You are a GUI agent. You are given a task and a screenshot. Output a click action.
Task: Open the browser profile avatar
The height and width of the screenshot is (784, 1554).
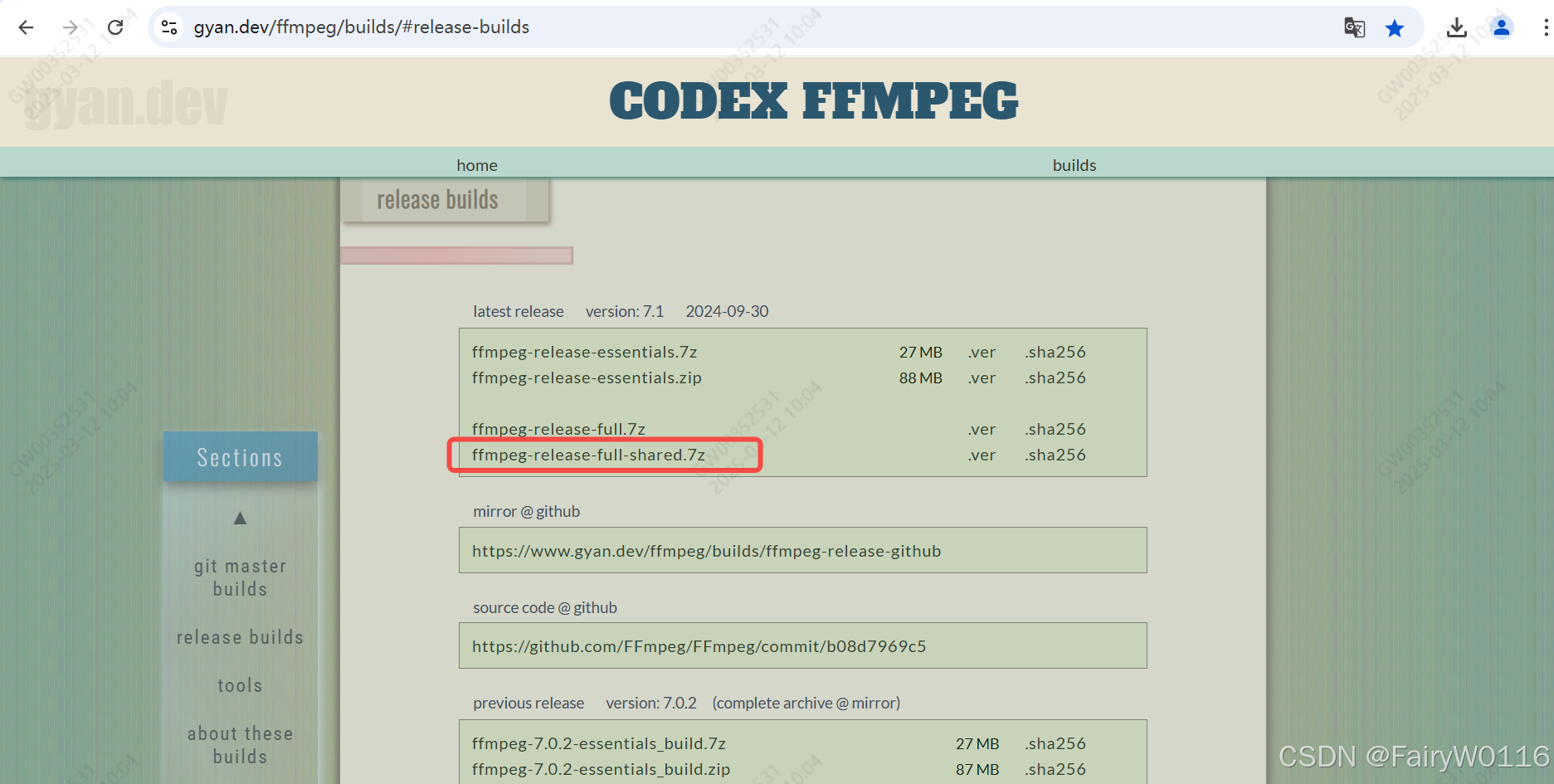tap(1501, 27)
